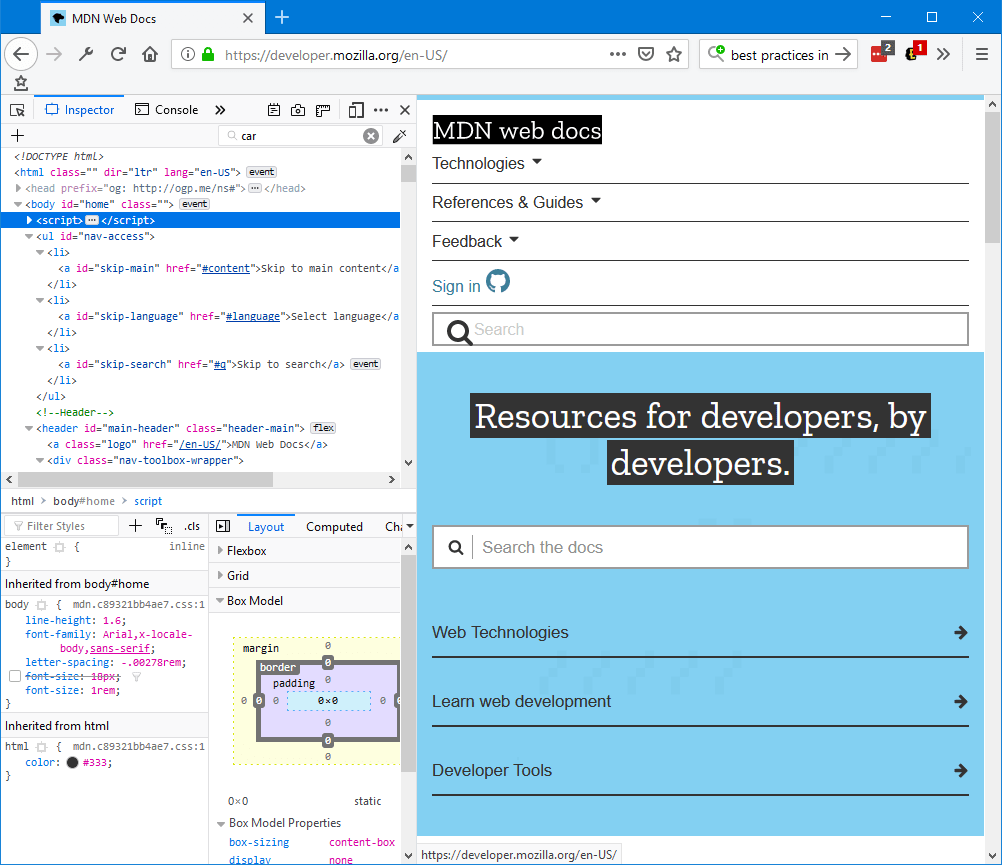Toggle responsive design mode
The height and width of the screenshot is (865, 1002).
click(355, 110)
